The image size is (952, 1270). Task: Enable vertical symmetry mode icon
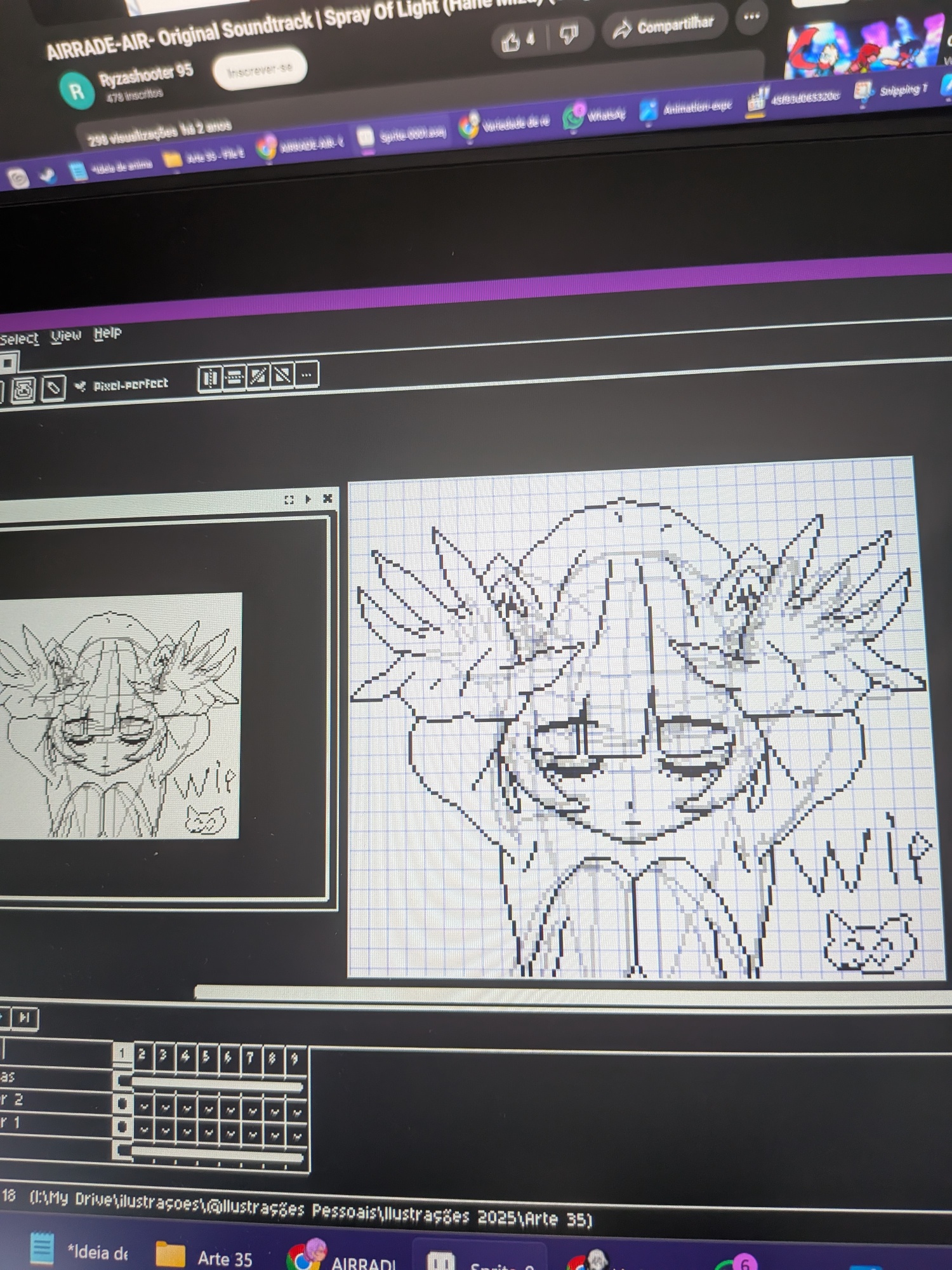coord(234,378)
